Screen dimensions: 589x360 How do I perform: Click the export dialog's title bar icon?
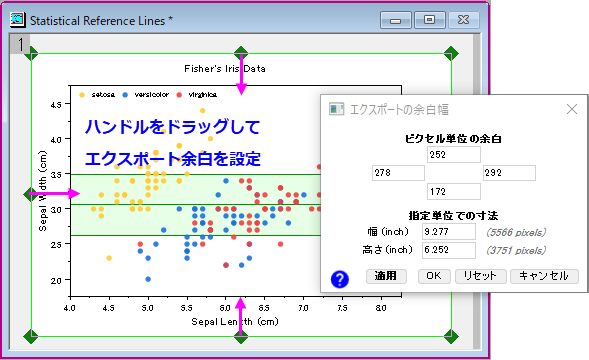coord(336,109)
